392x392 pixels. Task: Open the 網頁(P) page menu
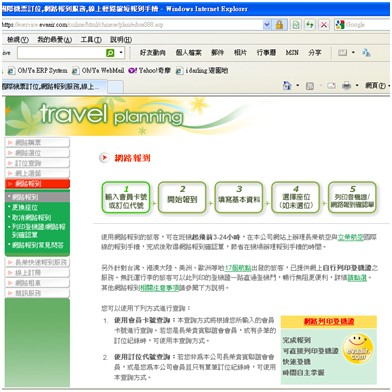(377, 86)
